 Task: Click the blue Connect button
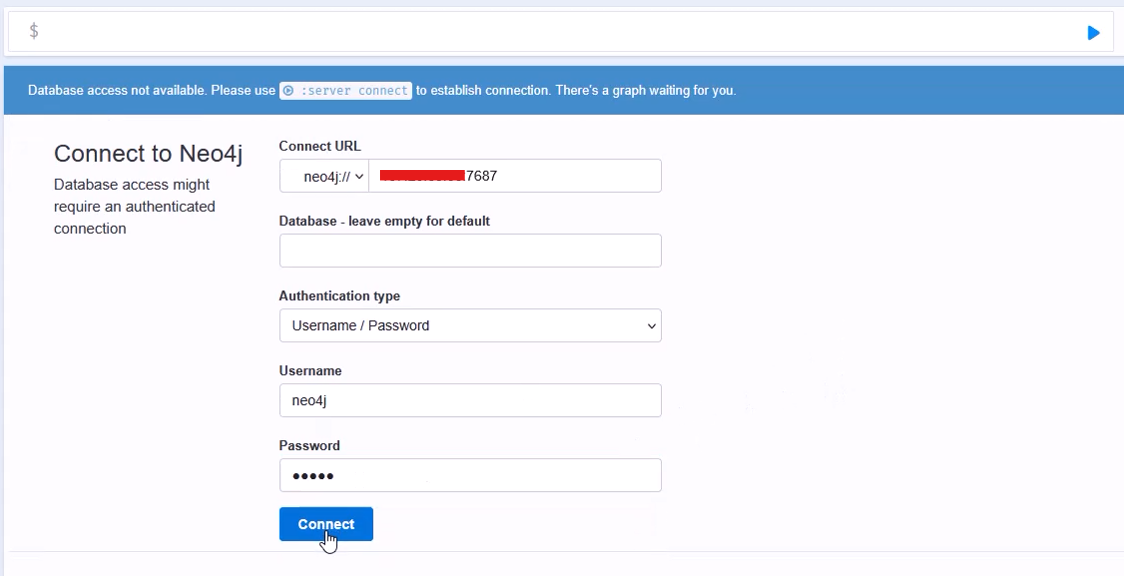click(326, 524)
